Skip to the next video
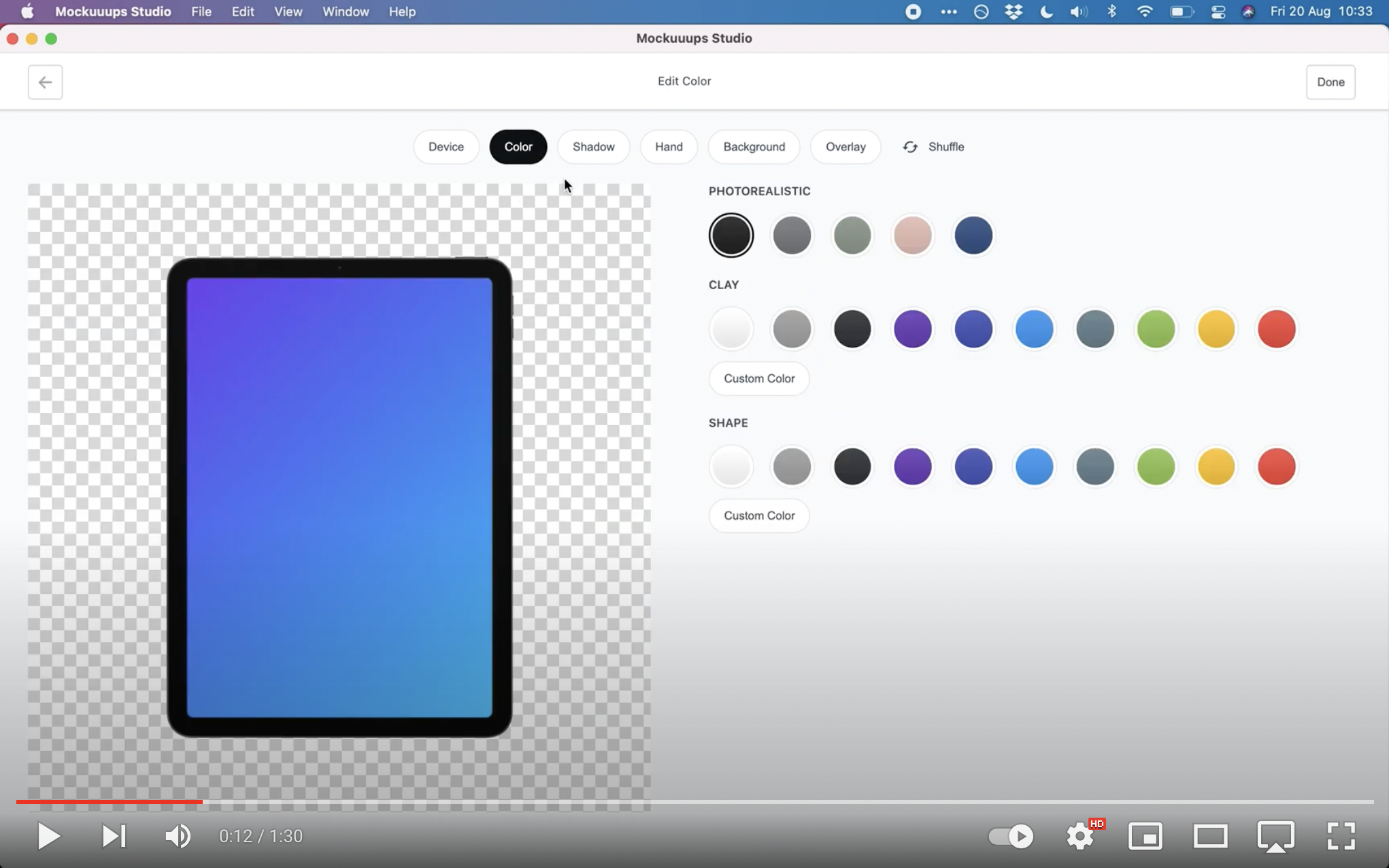Image resolution: width=1389 pixels, height=868 pixels. tap(114, 836)
